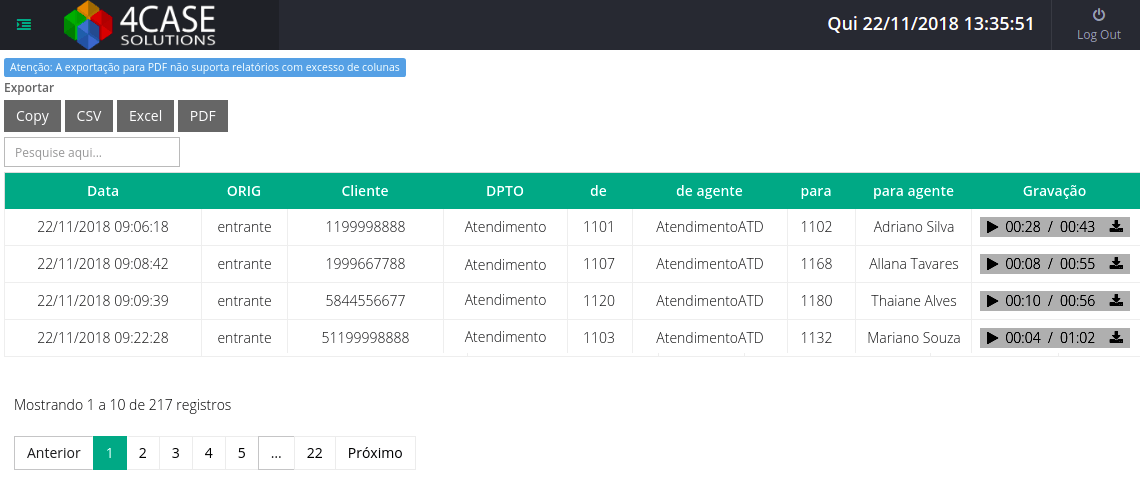Download Mariano Souza's recording

[1116, 338]
